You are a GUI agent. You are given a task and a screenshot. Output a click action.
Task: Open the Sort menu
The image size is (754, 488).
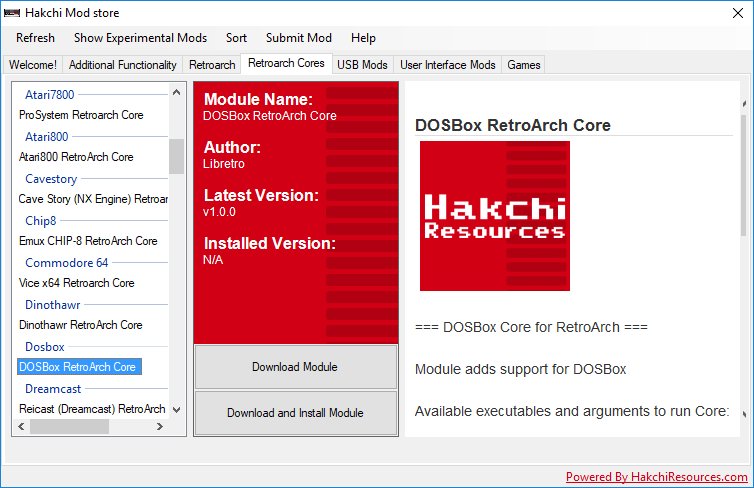(236, 38)
